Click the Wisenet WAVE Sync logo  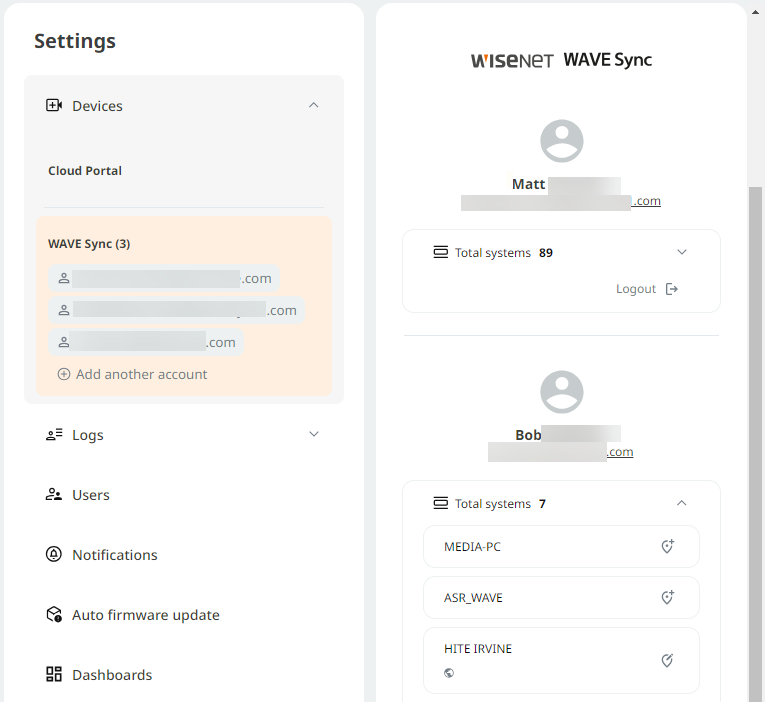coord(561,60)
